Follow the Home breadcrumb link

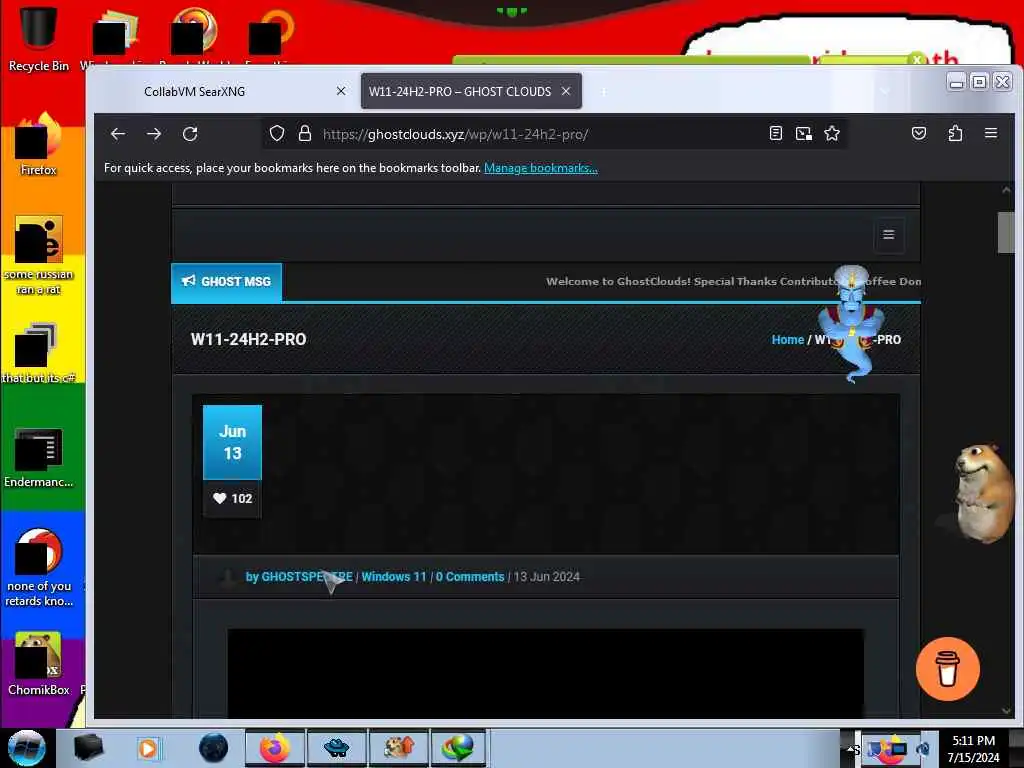tap(788, 340)
